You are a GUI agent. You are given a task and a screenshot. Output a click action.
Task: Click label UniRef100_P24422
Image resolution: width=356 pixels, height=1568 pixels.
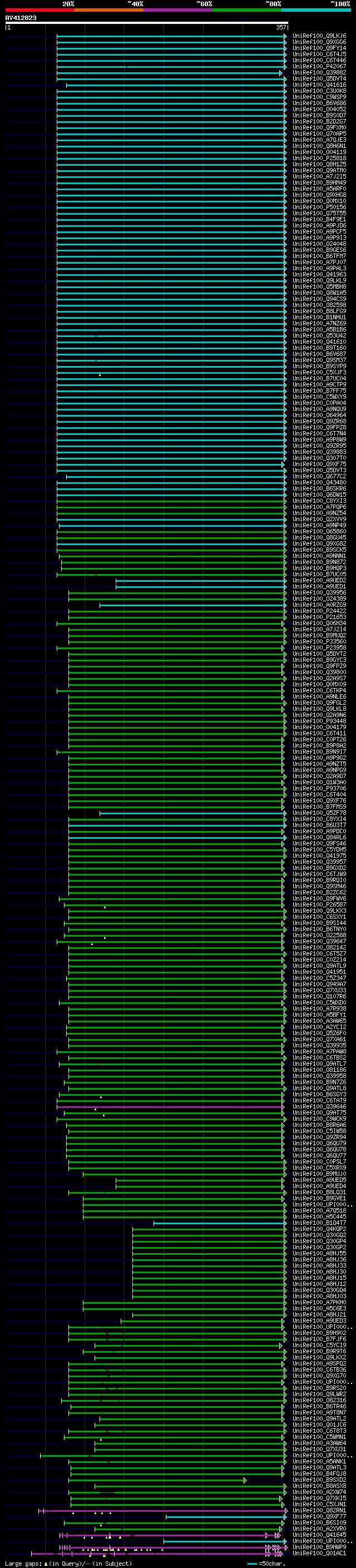pyautogui.click(x=319, y=611)
